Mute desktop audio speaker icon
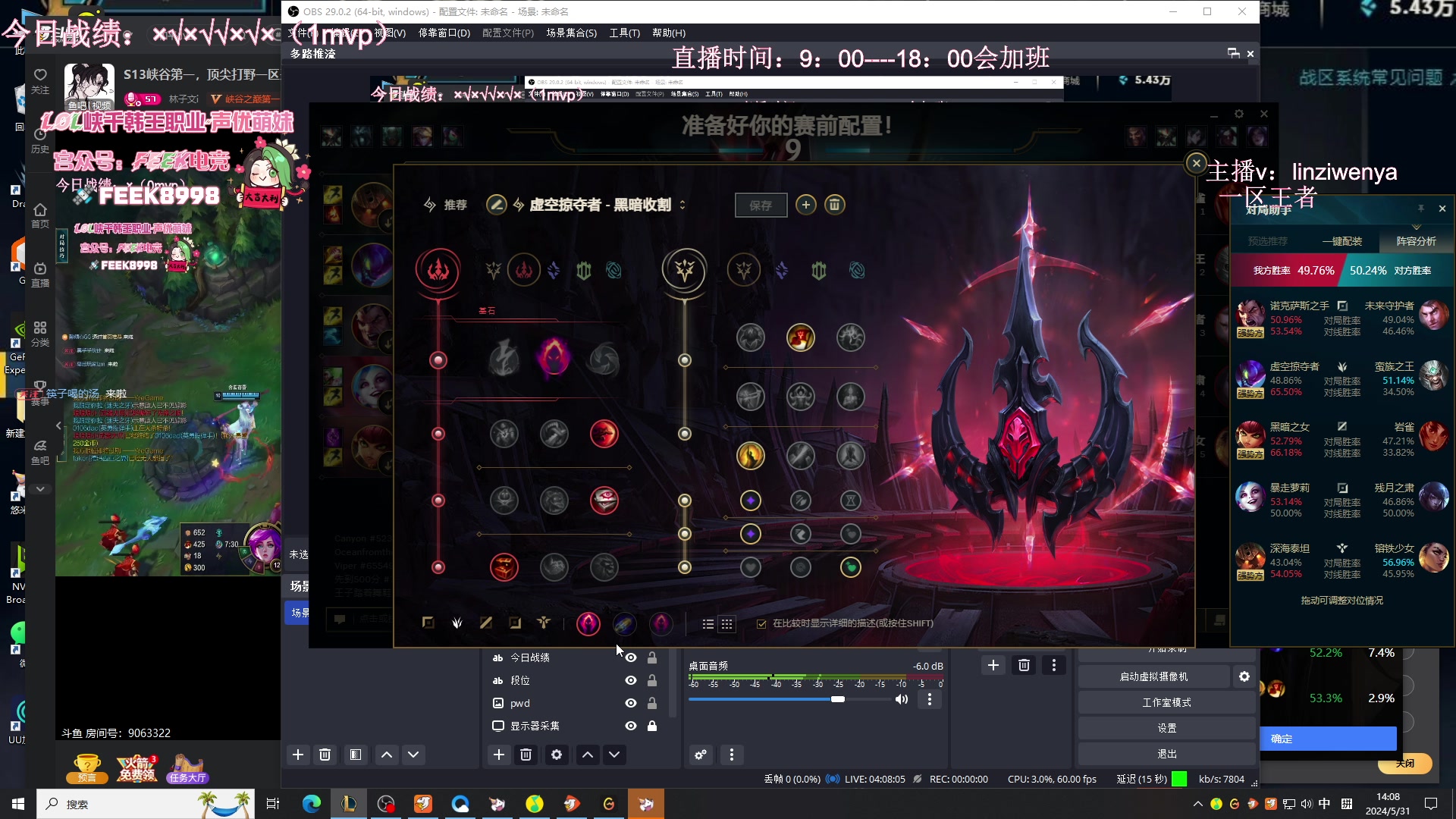 902,699
